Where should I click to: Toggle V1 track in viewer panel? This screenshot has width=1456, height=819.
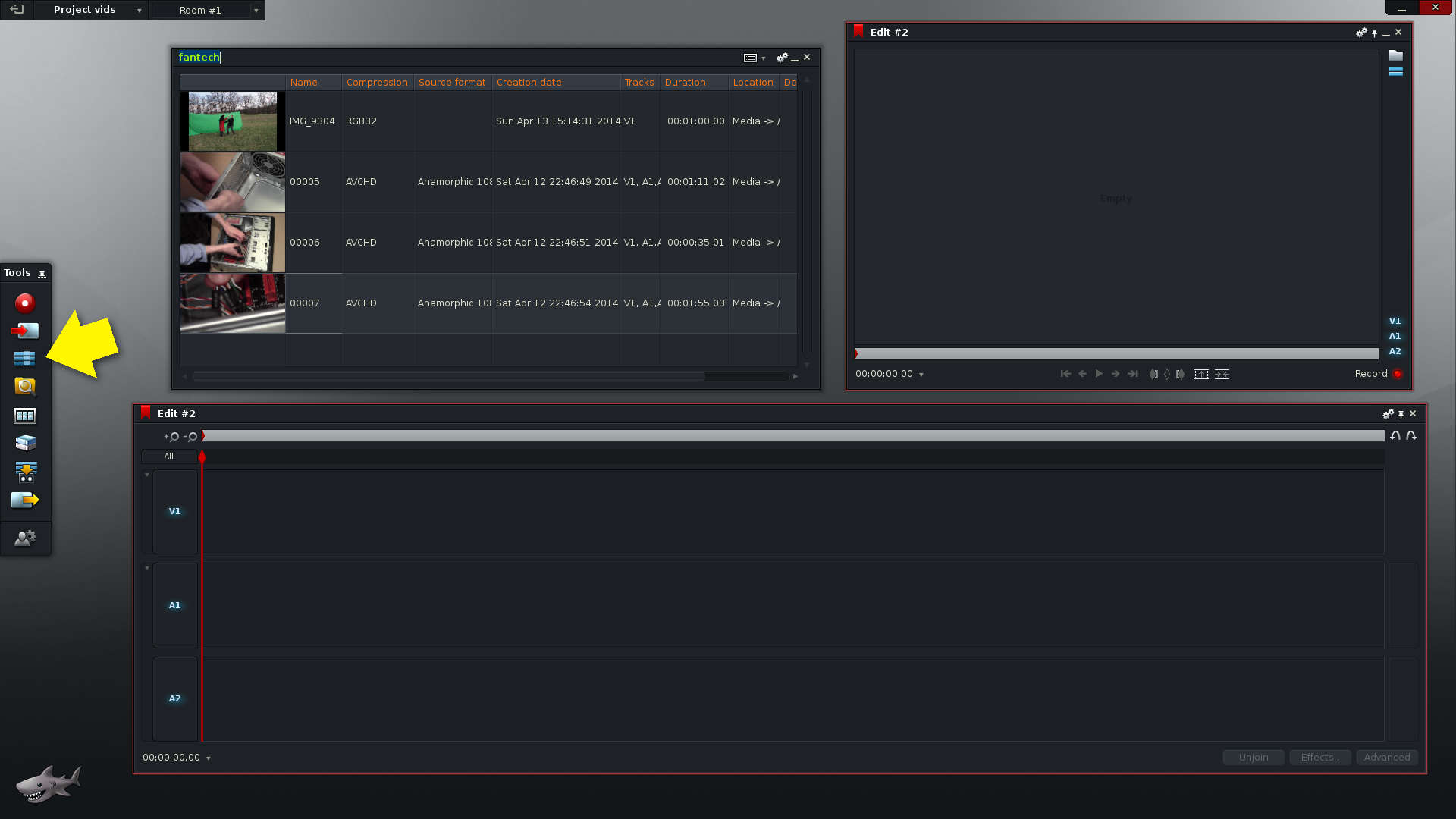pos(1395,322)
